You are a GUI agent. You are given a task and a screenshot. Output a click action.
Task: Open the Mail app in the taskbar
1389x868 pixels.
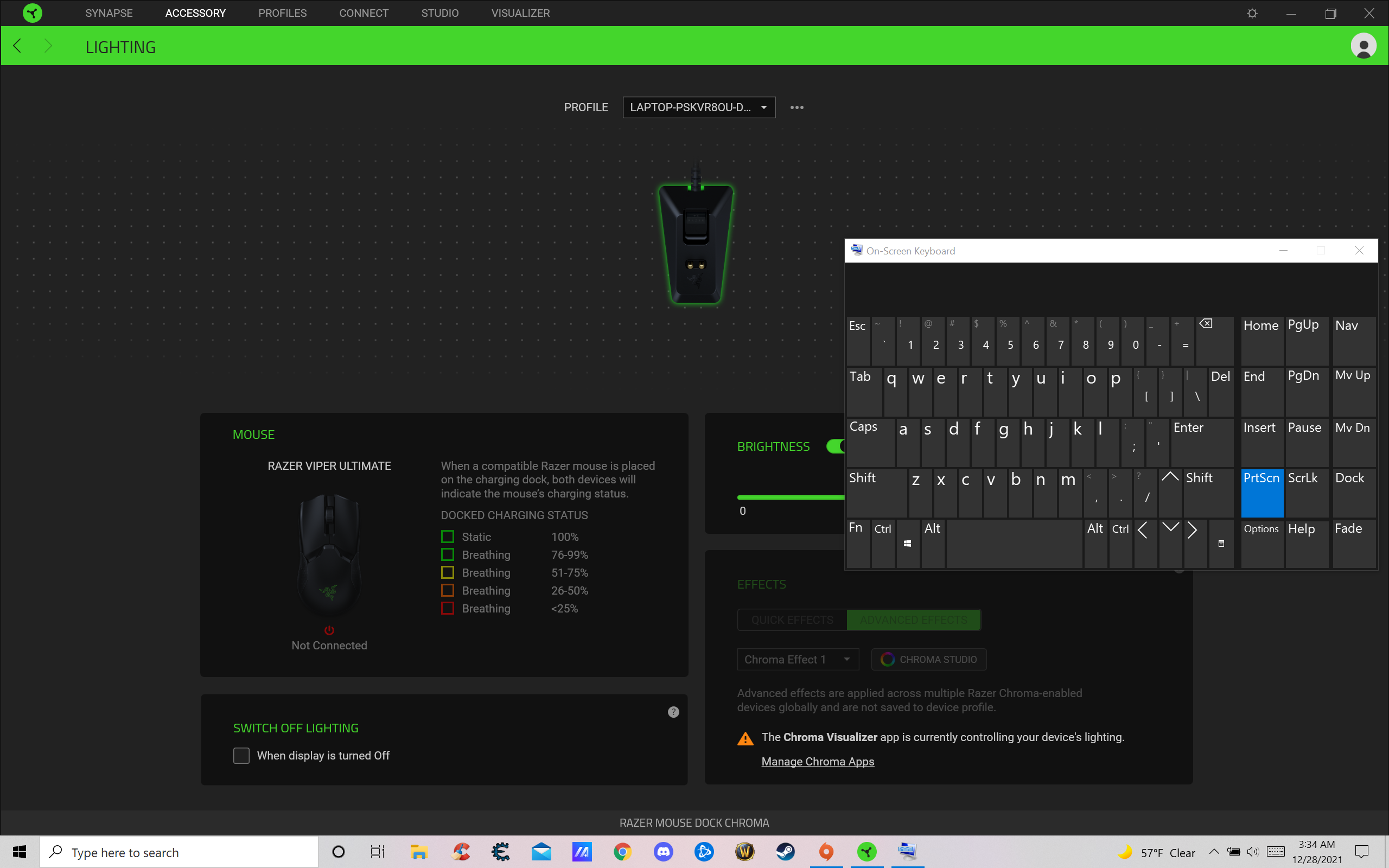coord(540,852)
